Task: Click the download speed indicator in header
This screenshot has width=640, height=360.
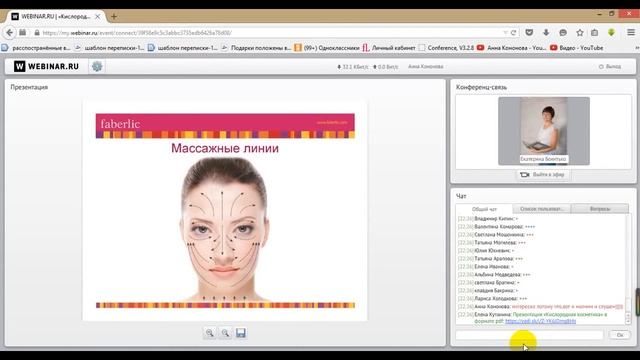Action: coord(353,67)
